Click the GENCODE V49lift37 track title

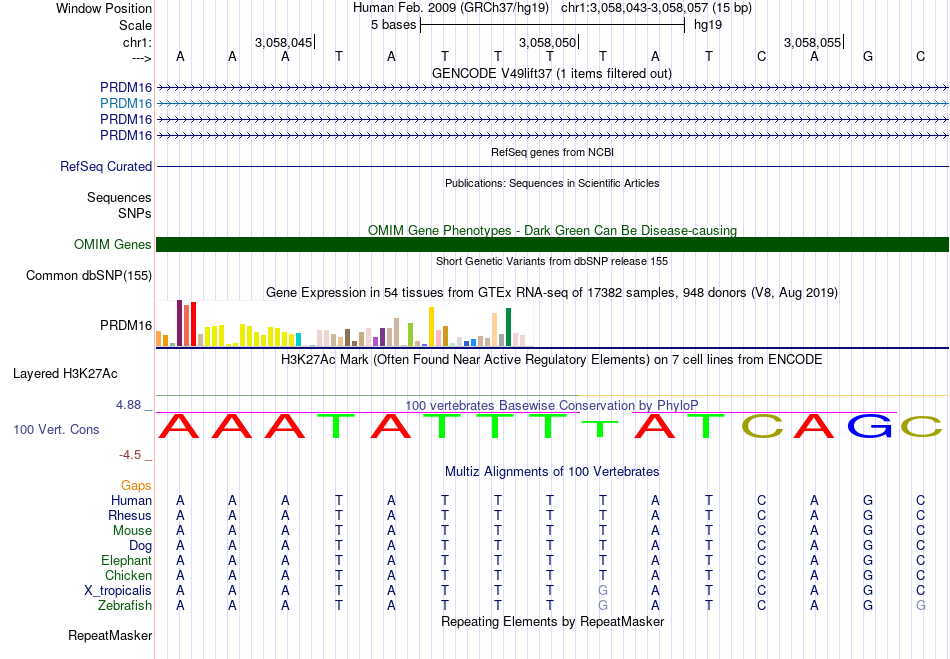pos(552,74)
